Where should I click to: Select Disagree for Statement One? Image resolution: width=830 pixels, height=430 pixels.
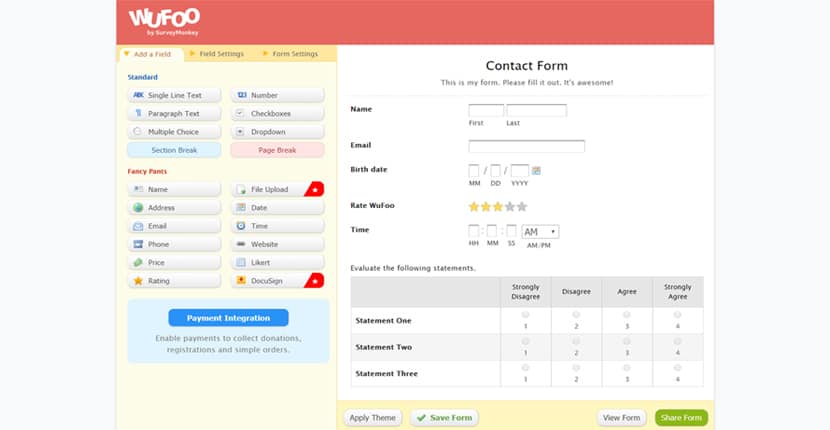click(x=576, y=315)
